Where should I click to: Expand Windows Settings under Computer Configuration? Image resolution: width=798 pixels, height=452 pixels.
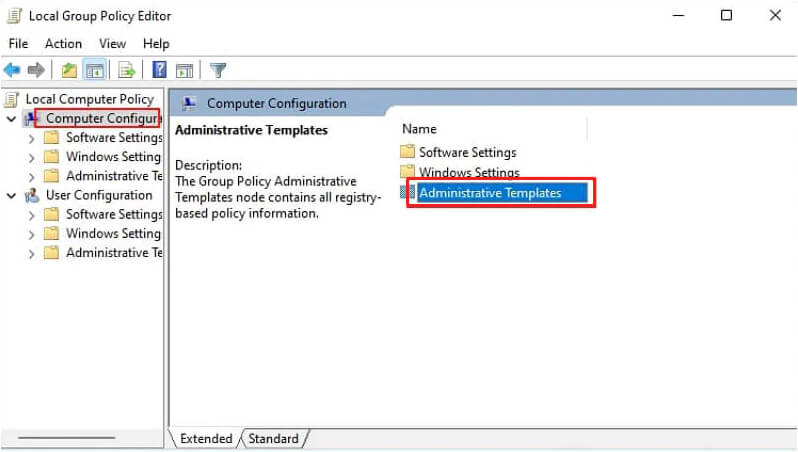tap(32, 158)
